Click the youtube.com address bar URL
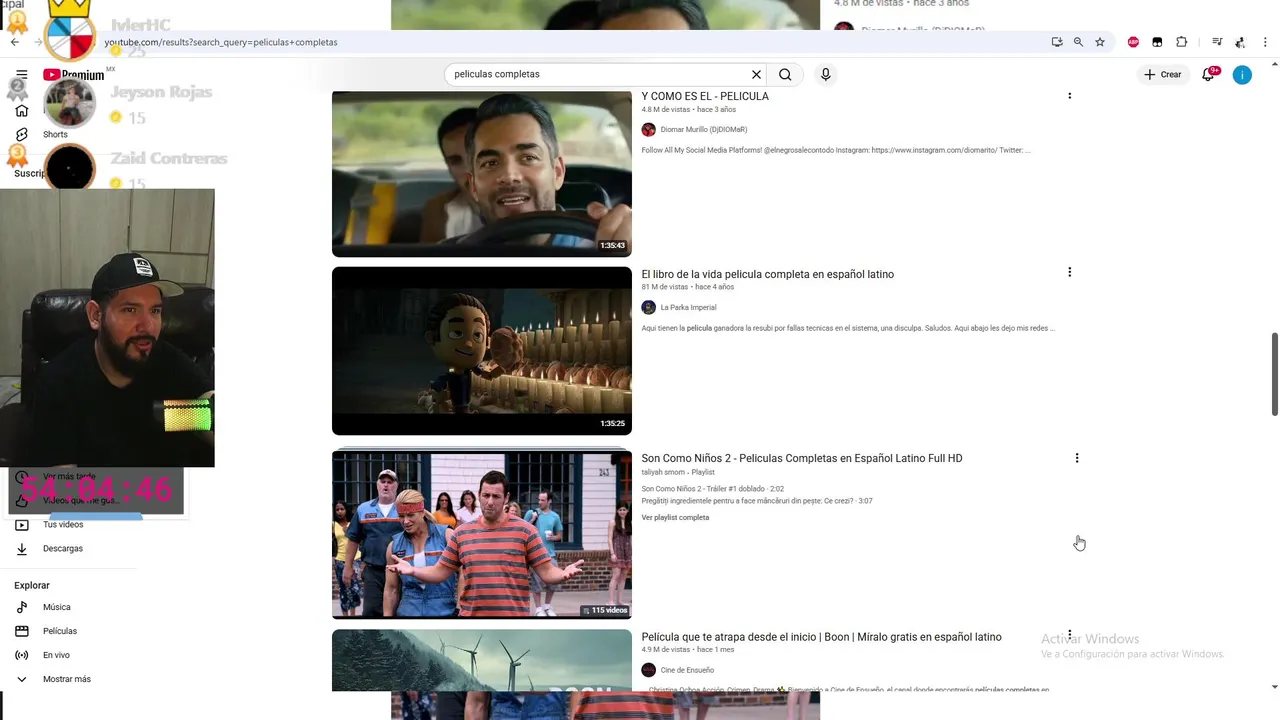Image resolution: width=1280 pixels, height=720 pixels. 221,42
